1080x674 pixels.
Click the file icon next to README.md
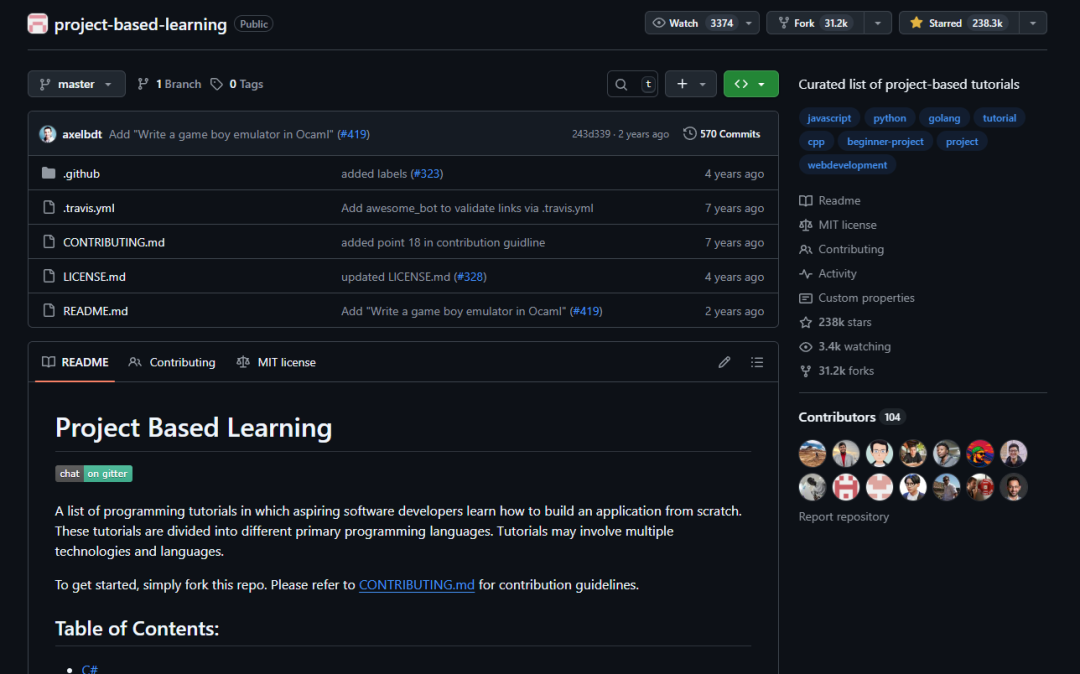point(48,311)
